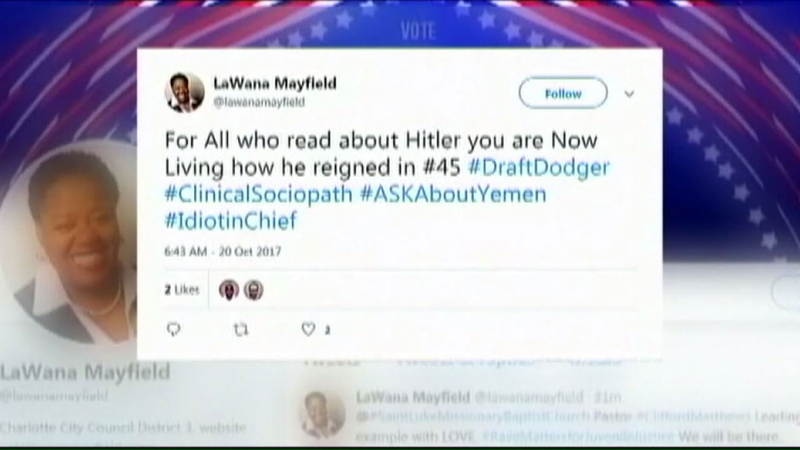Click the reply speech bubble icon
800x450 pixels.
[173, 330]
